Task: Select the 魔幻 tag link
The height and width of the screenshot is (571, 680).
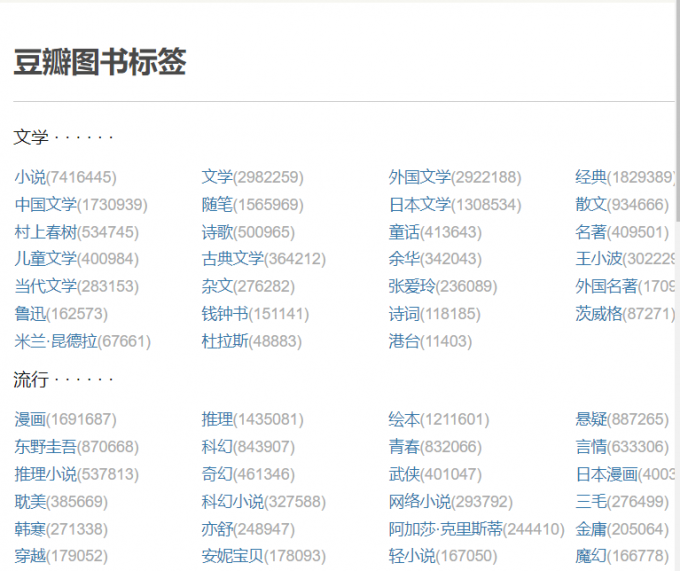Action: coord(591,556)
